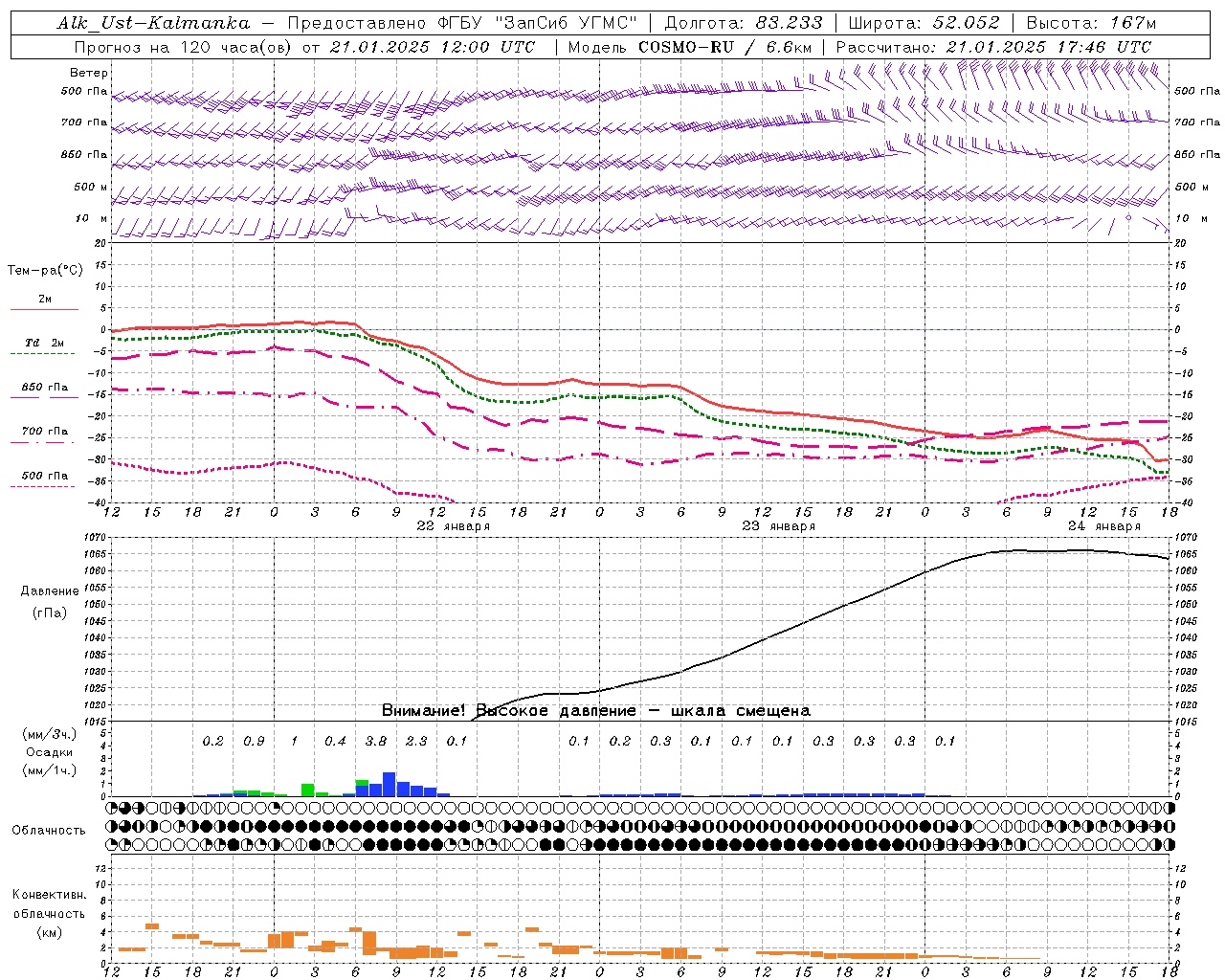Viewport: 1225px width, 980px height.
Task: Click the (км) convective cloud unit label
Action: 50,932
